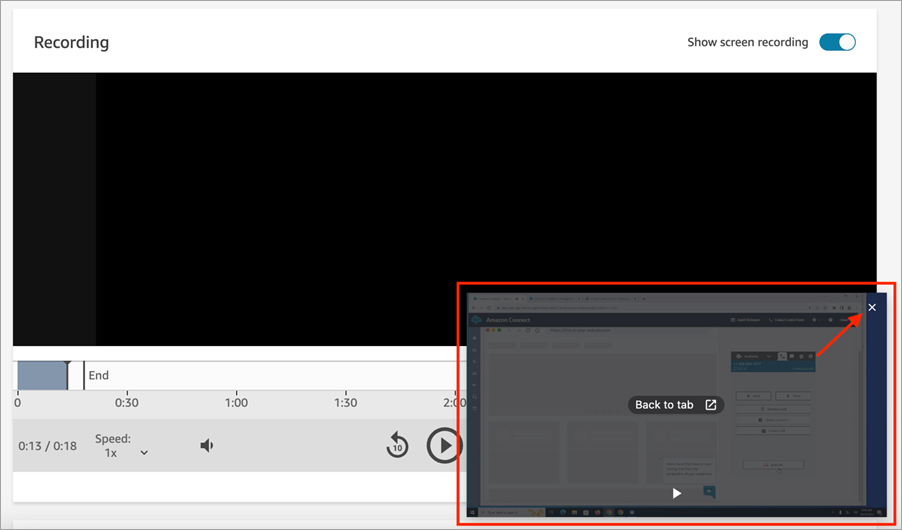Screen dimensions: 902x530
Task: Play video in the picture-in-picture overlay
Action: click(677, 493)
